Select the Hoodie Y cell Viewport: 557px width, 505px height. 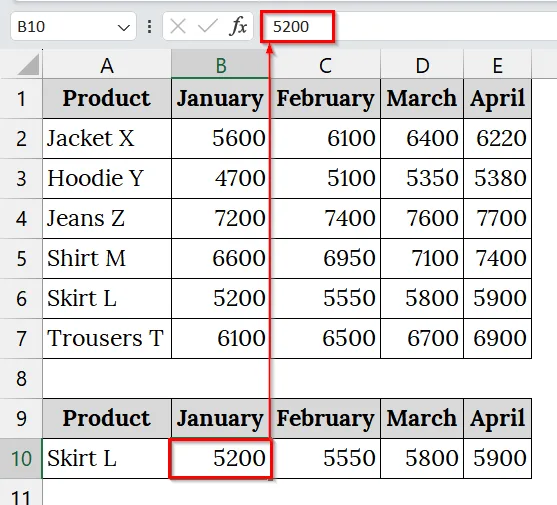(107, 178)
